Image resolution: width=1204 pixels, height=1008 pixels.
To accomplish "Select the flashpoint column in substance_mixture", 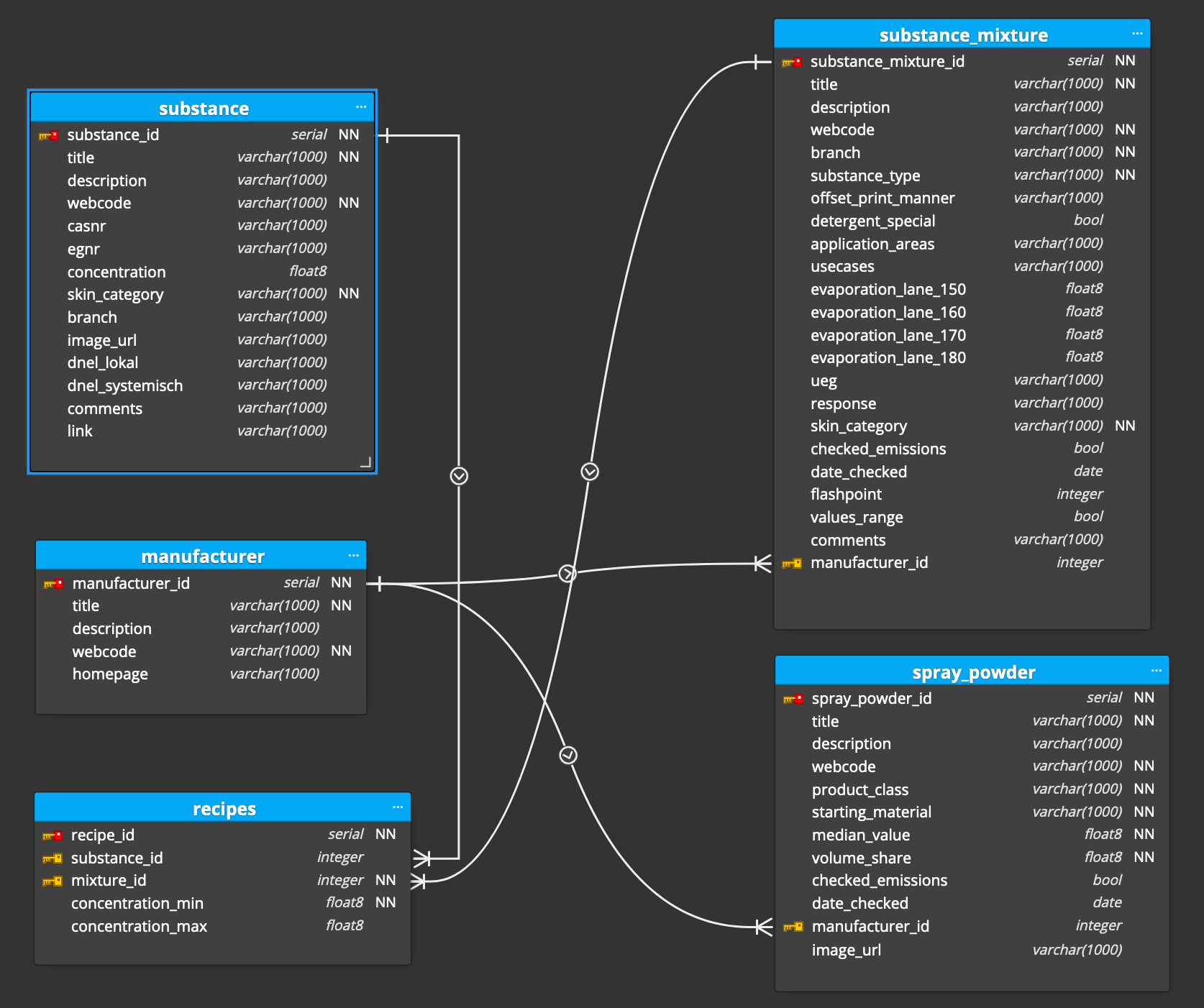I will [x=846, y=495].
